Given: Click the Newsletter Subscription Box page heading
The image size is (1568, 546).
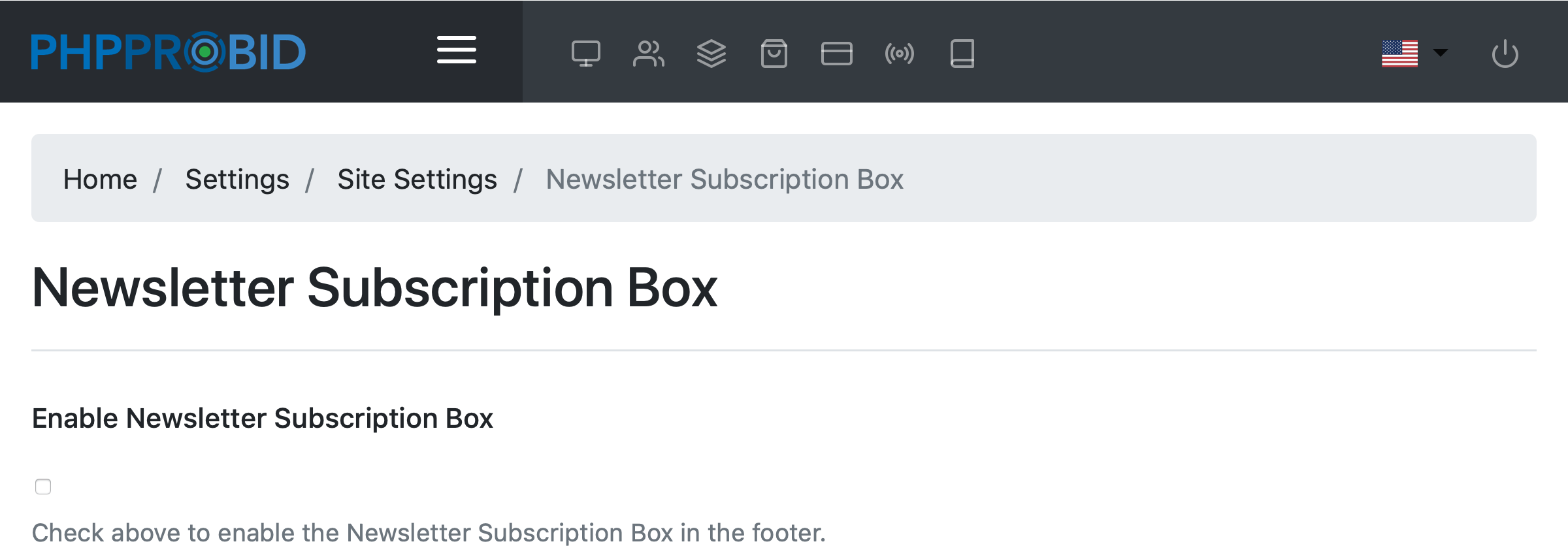Looking at the screenshot, I should pyautogui.click(x=374, y=288).
